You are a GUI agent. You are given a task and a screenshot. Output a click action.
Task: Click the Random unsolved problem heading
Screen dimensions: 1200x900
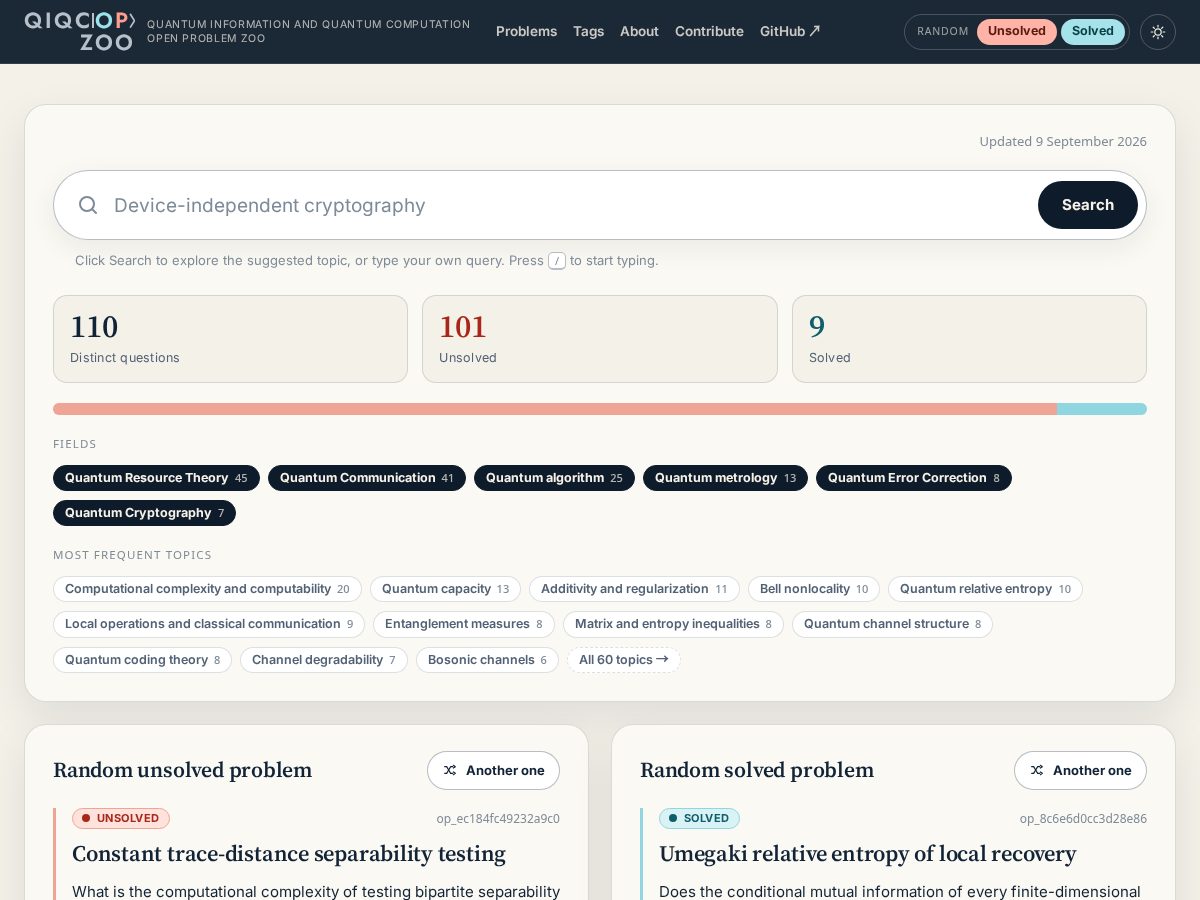click(182, 770)
